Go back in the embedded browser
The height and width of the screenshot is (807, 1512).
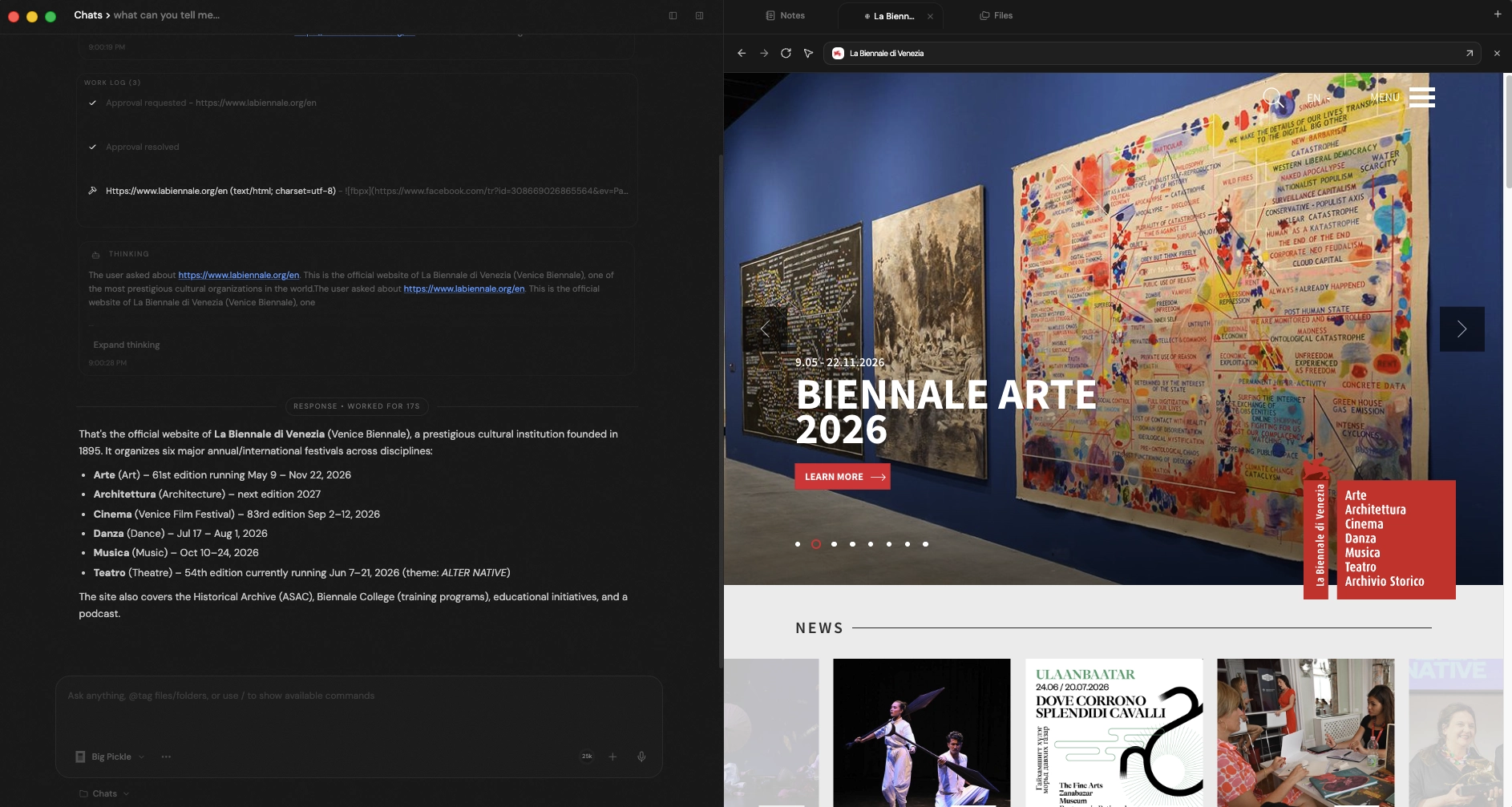742,53
